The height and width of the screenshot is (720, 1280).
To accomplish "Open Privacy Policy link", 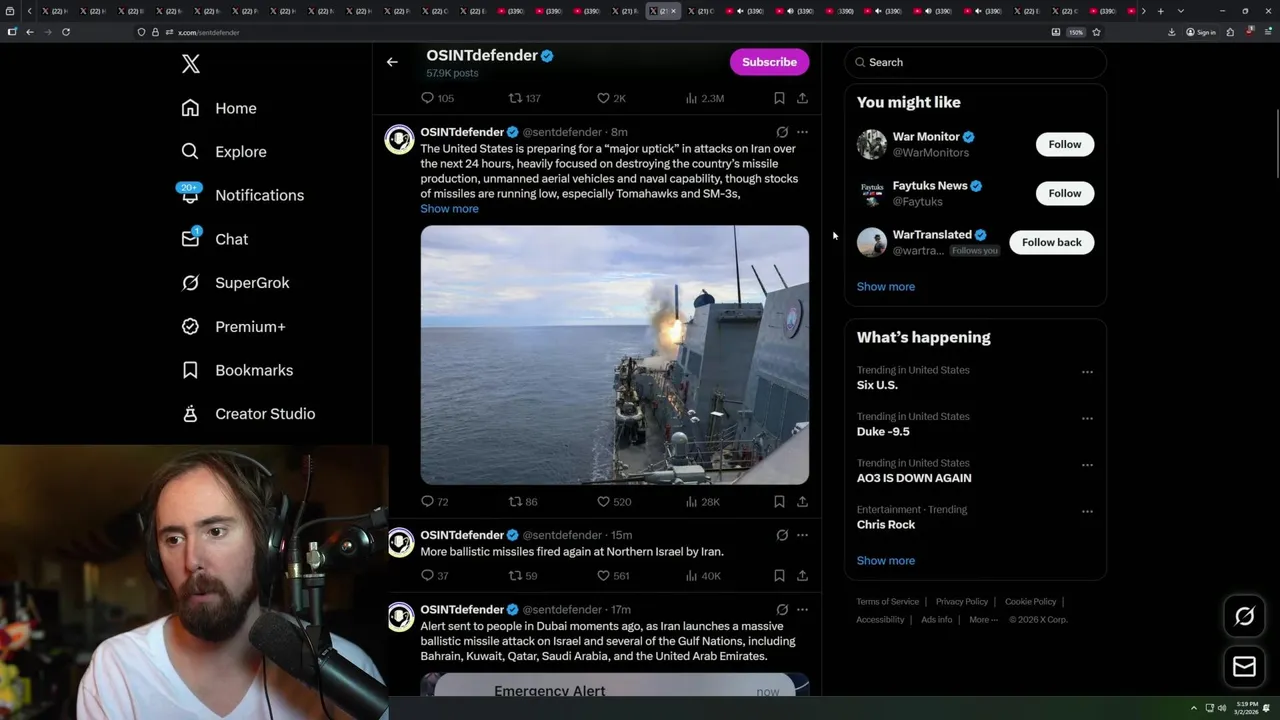I will [961, 602].
